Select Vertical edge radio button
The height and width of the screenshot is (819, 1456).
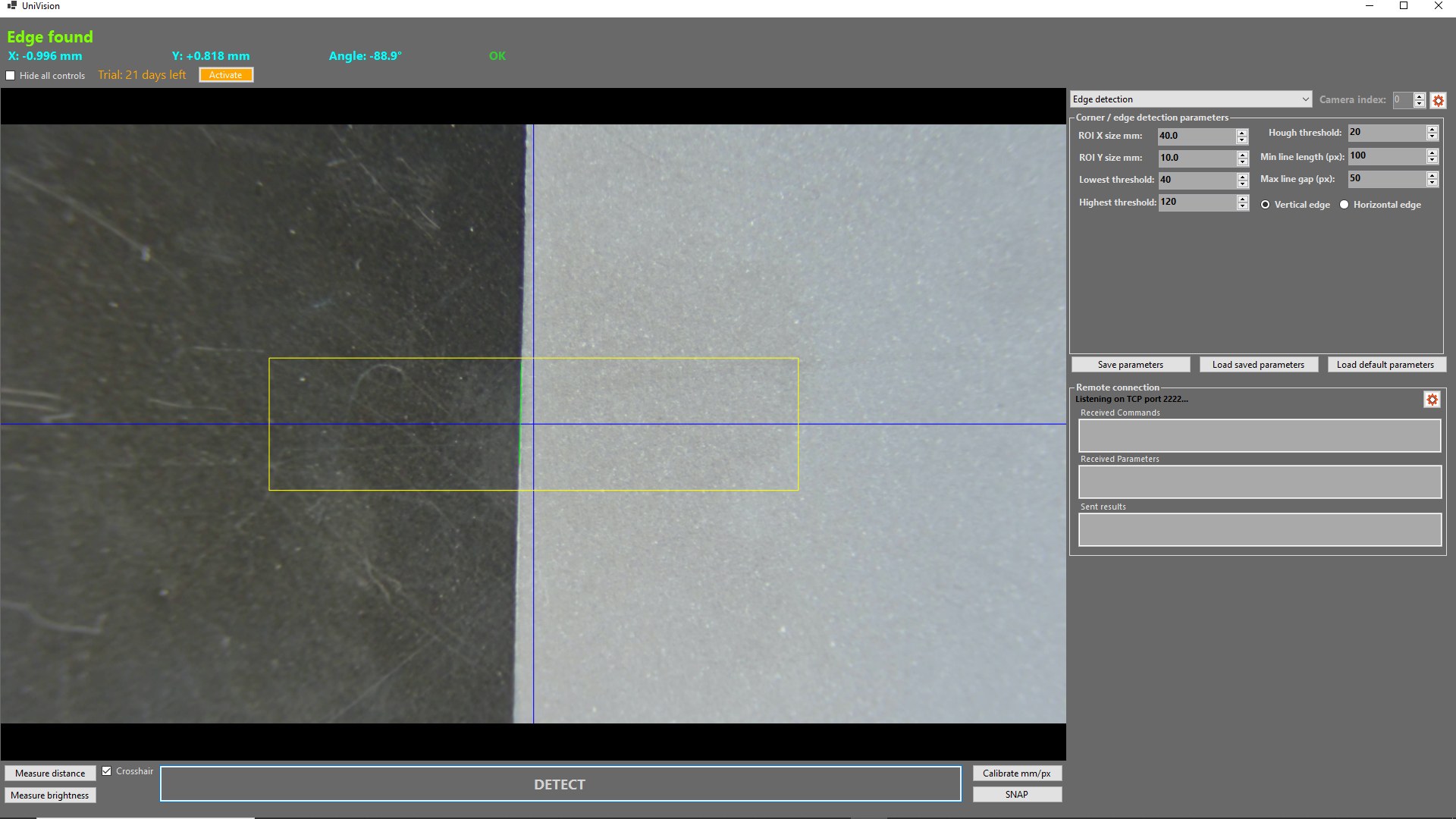(1266, 205)
